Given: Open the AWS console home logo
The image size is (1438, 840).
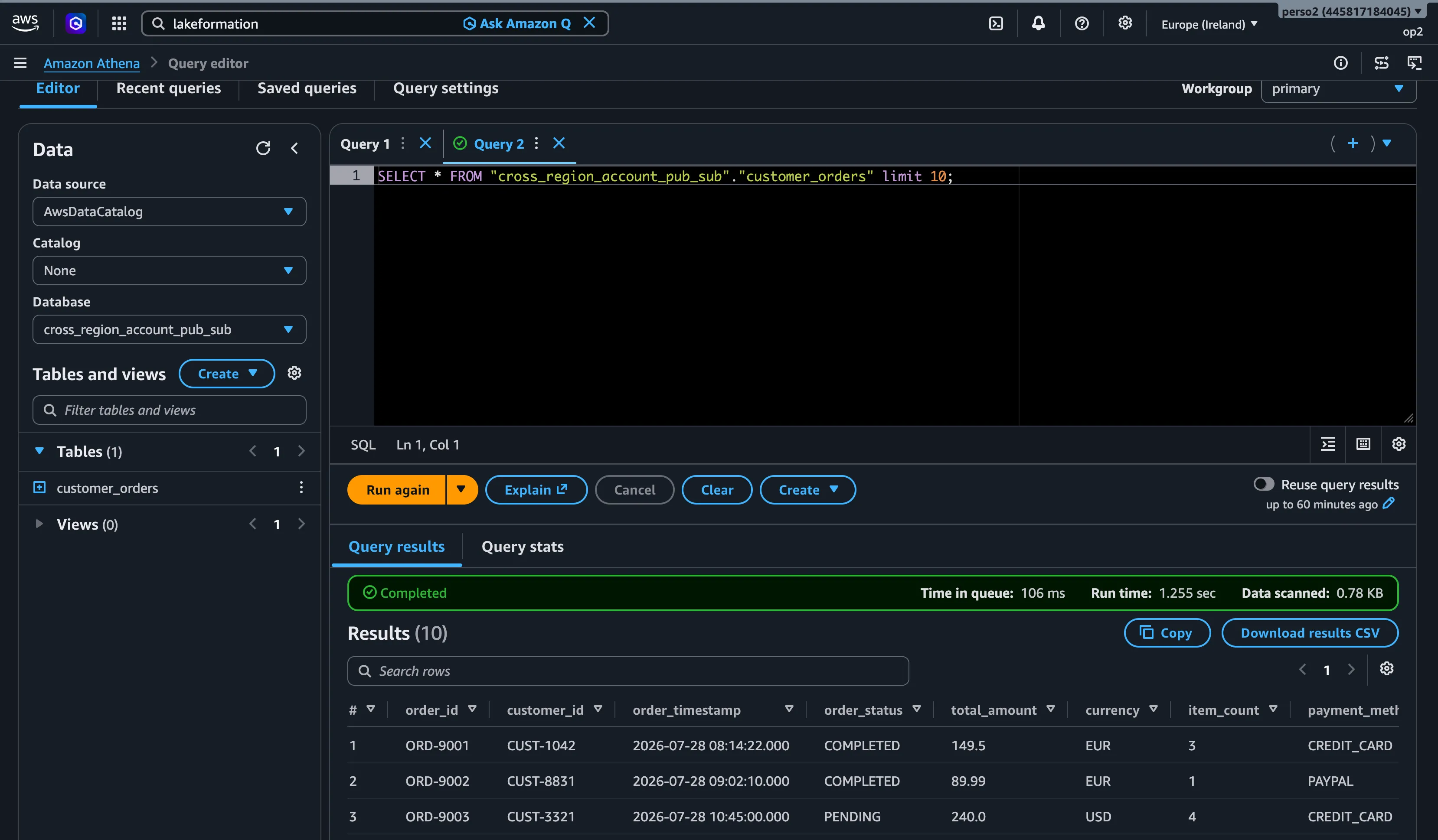Looking at the screenshot, I should 25,23.
